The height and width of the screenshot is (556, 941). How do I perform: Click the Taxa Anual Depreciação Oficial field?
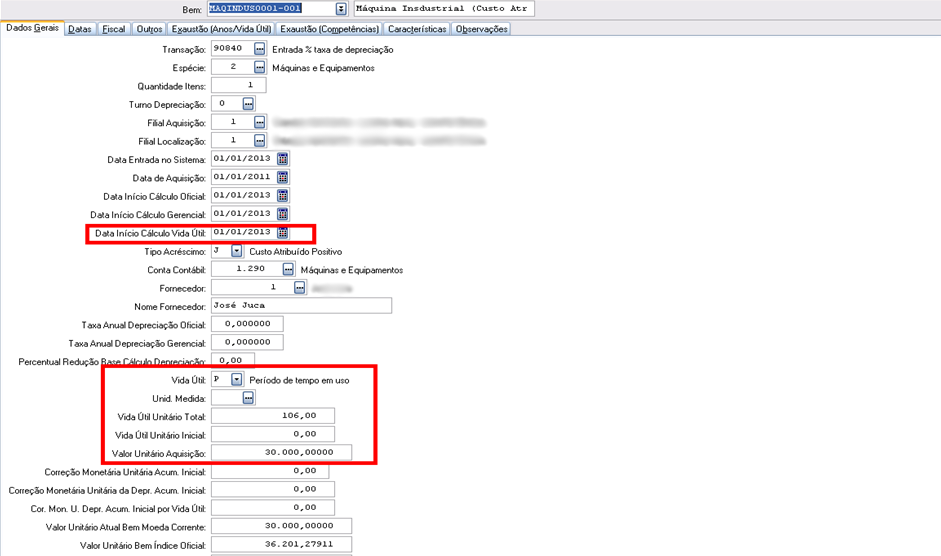pyautogui.click(x=247, y=324)
